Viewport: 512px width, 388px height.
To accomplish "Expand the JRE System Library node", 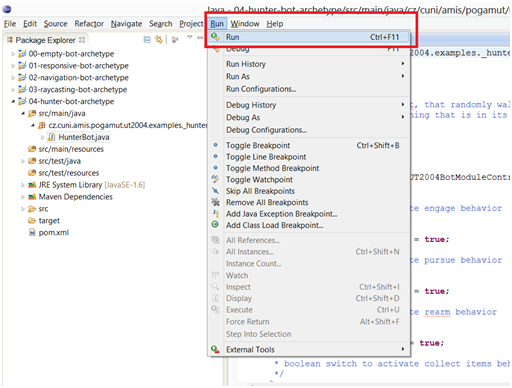I will coord(23,185).
